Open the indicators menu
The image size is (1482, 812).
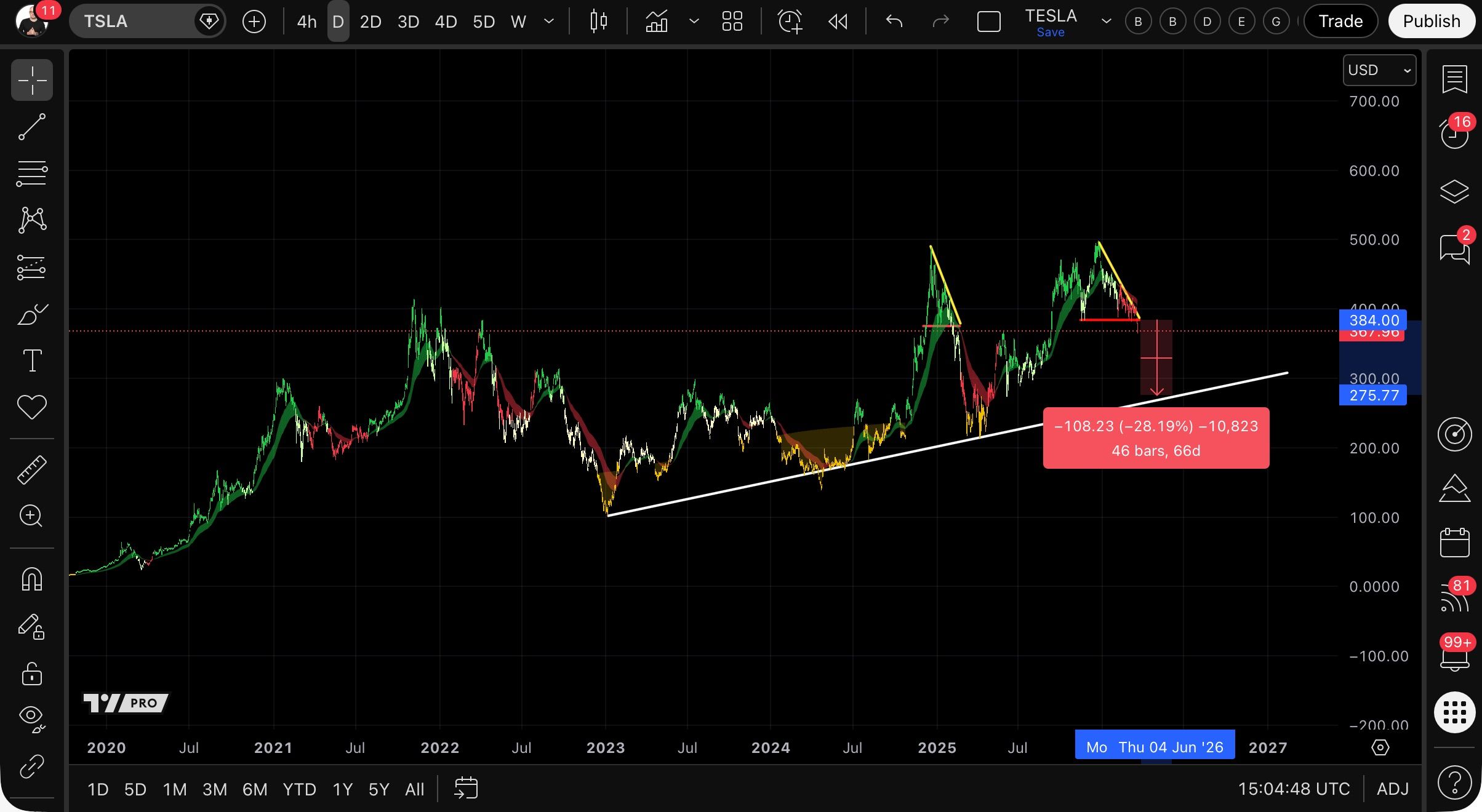coord(657,22)
